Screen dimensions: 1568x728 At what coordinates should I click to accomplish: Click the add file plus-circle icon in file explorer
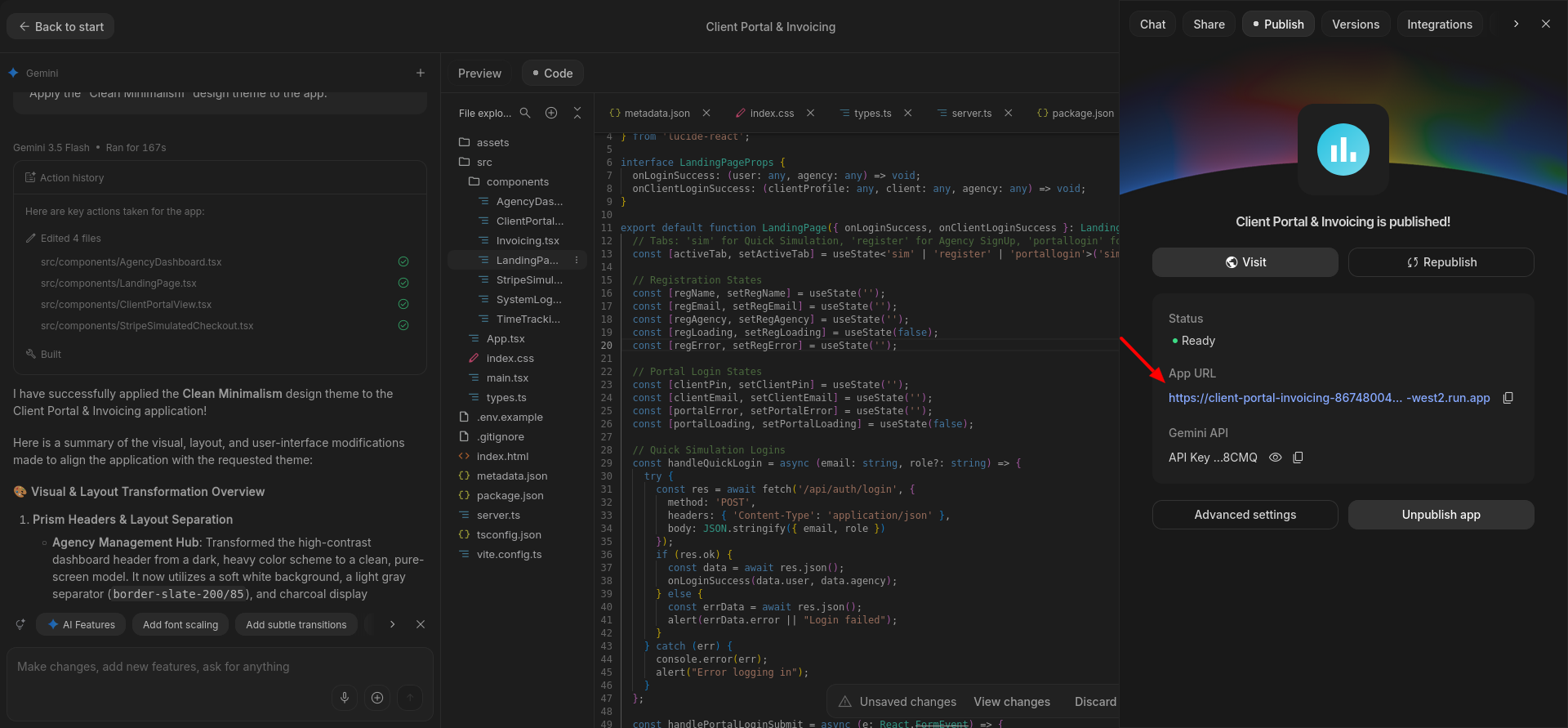click(x=551, y=113)
